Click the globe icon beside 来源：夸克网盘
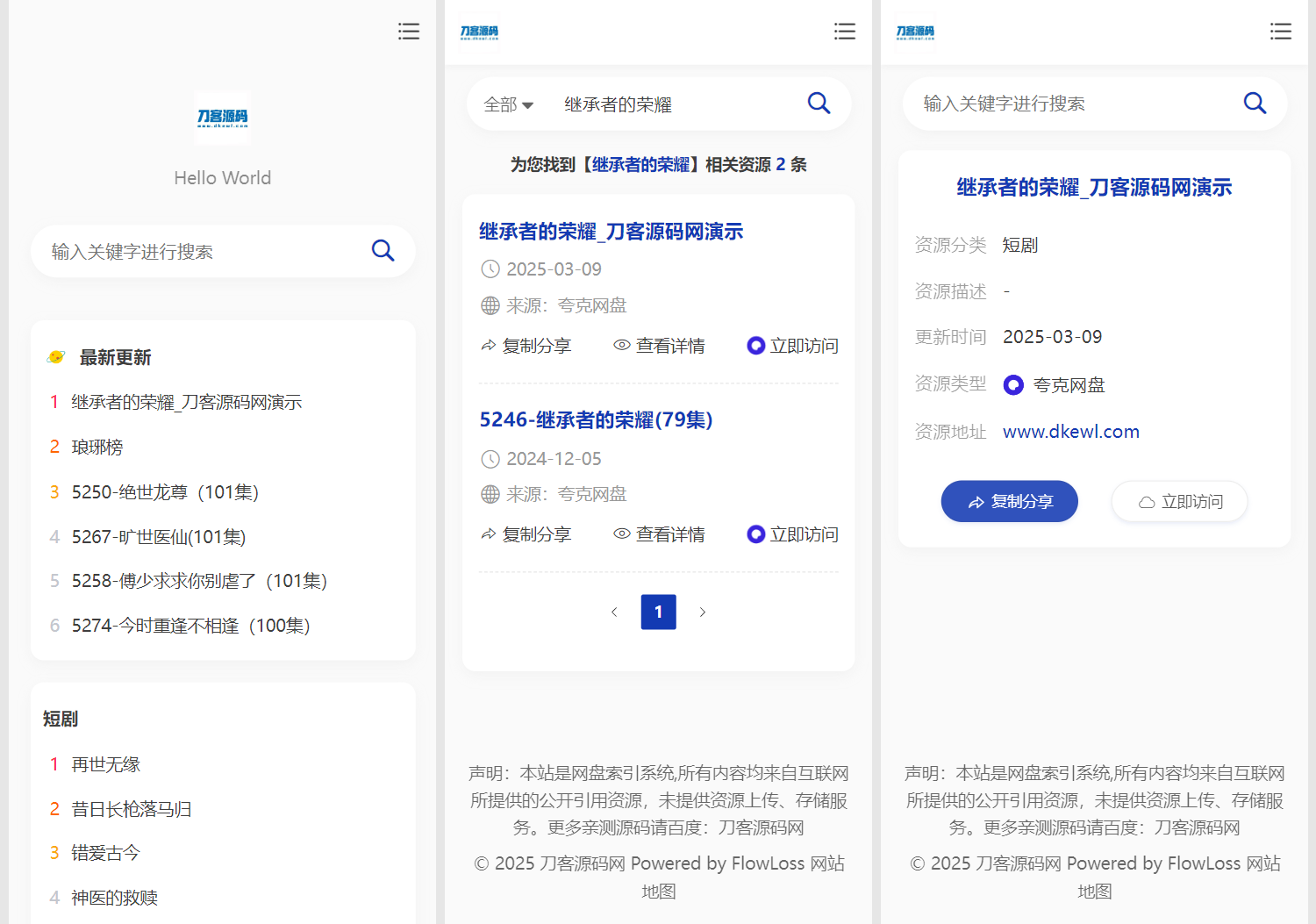1316x924 pixels. click(490, 304)
